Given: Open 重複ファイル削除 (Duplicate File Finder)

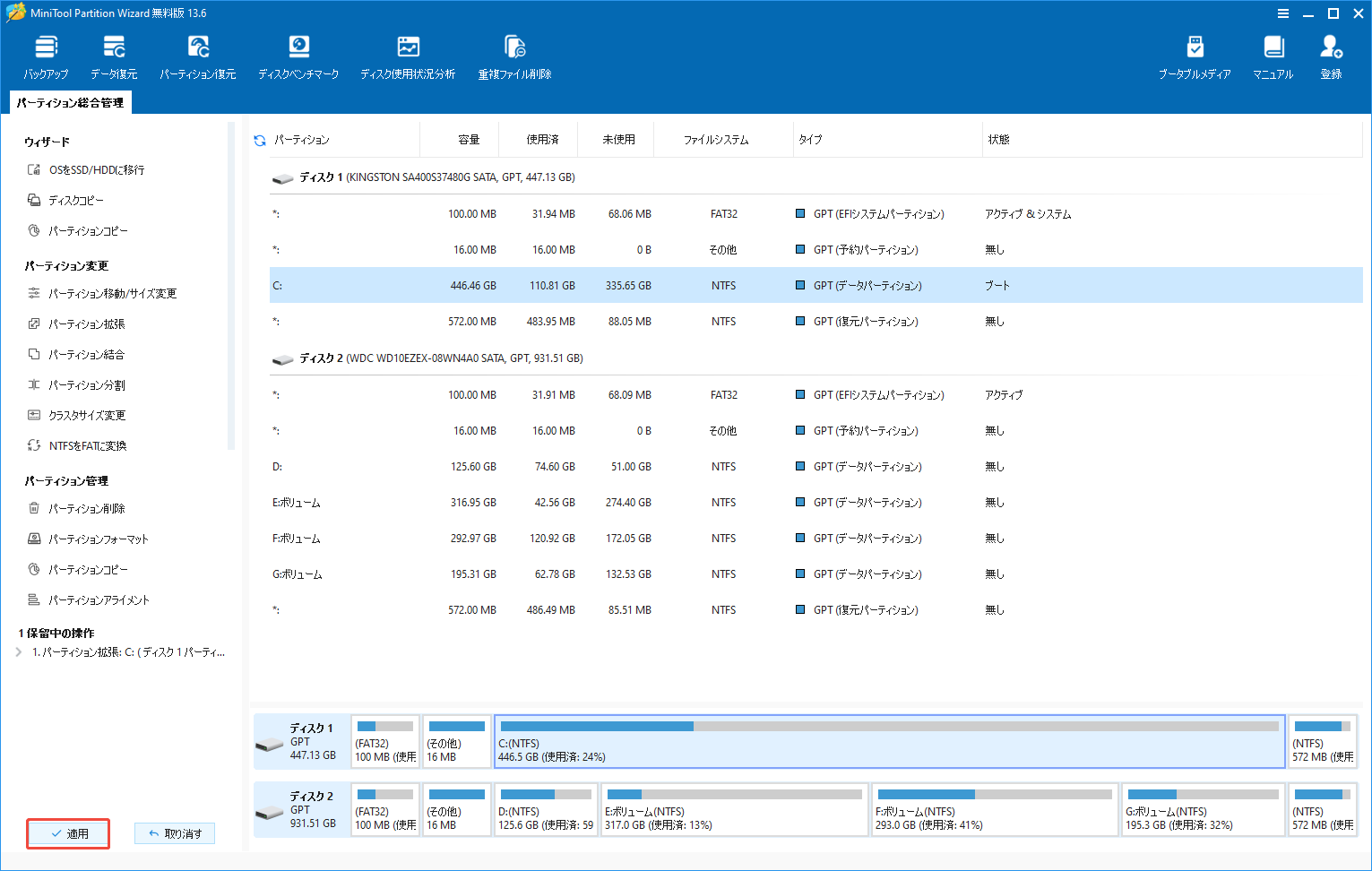Looking at the screenshot, I should (513, 56).
